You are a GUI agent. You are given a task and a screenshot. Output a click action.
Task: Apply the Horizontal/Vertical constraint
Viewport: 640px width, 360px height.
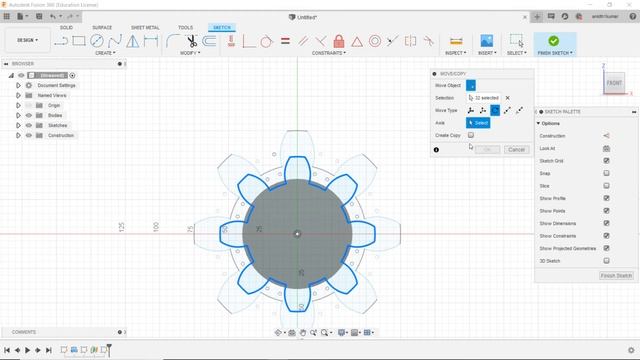231,41
